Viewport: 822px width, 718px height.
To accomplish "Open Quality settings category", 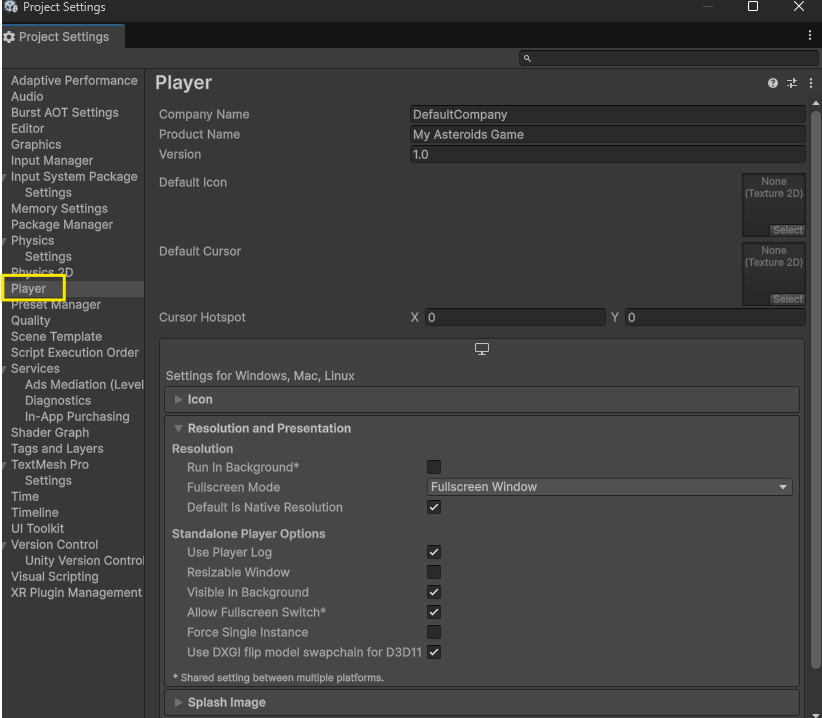I will click(x=30, y=320).
